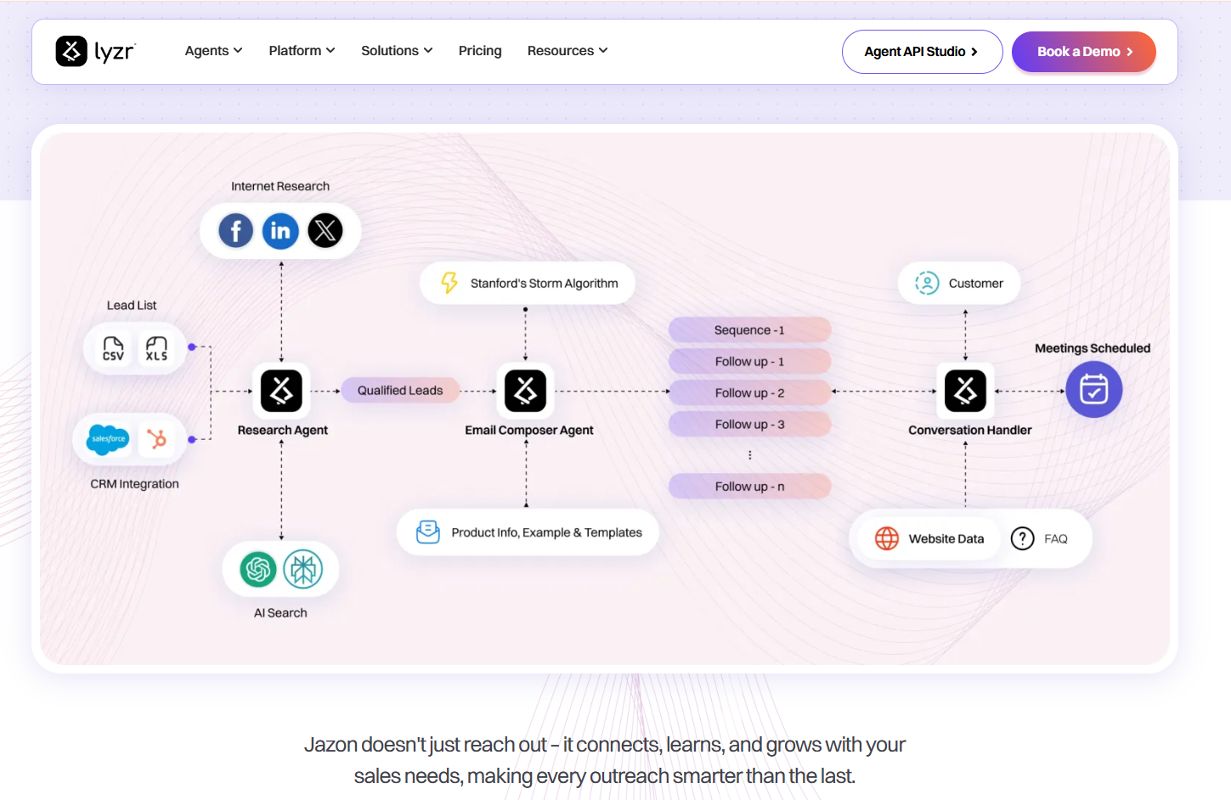Click the Follow up - 1 pill
1231x800 pixels.
750,362
